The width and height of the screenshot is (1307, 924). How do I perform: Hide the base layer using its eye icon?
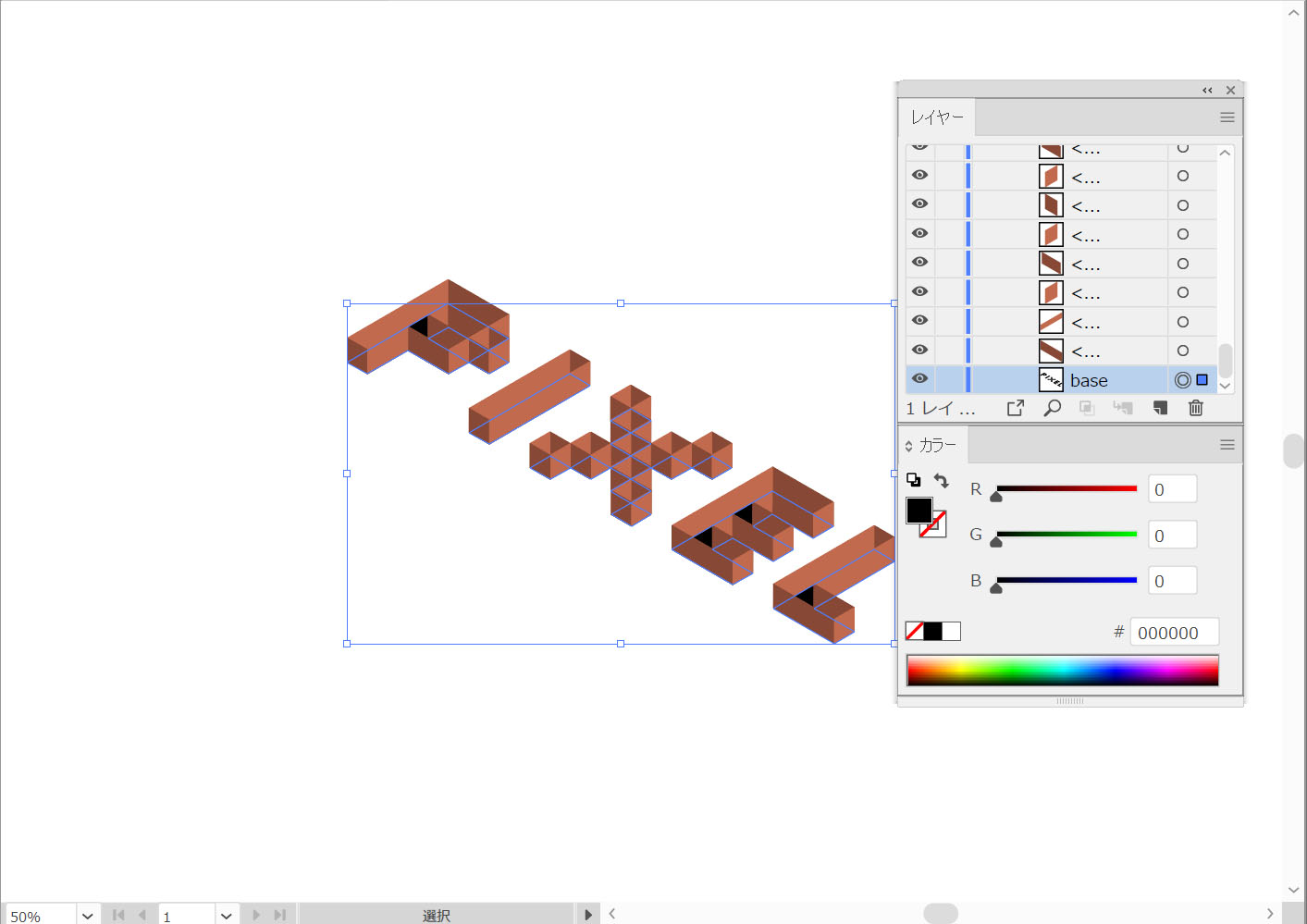[919, 378]
